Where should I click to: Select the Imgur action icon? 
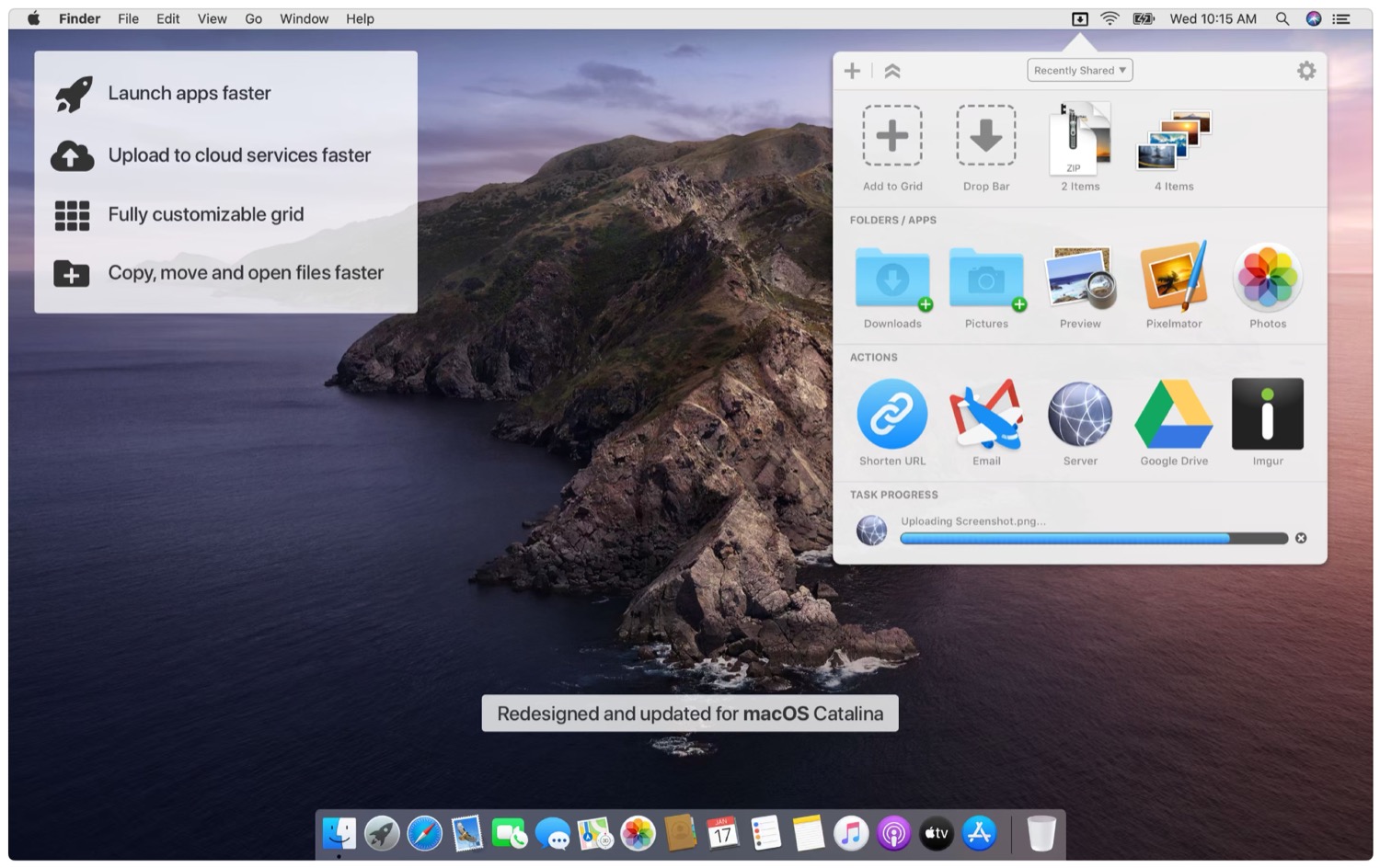coord(1267,415)
